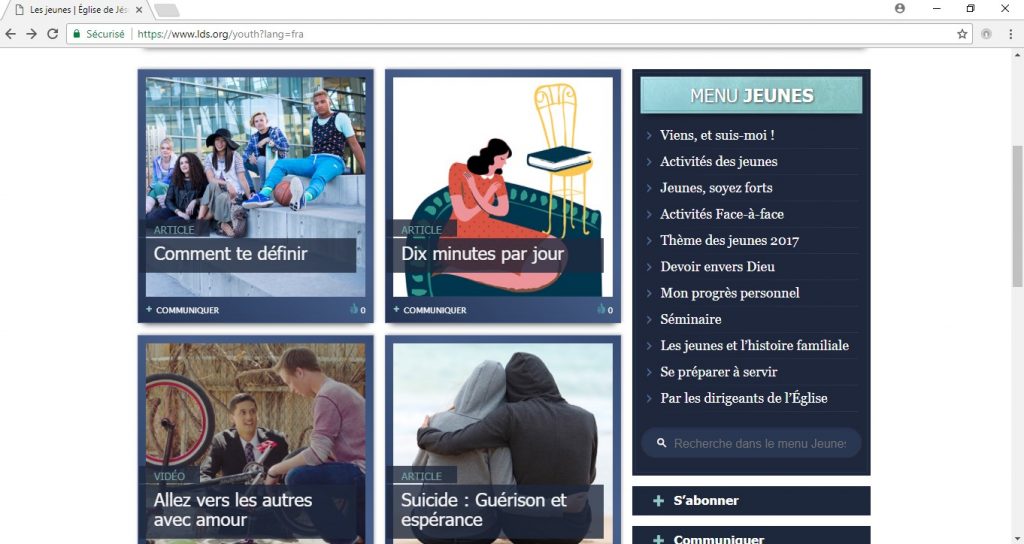Open 'Par les dirigeants de l'Église' link

(x=743, y=398)
